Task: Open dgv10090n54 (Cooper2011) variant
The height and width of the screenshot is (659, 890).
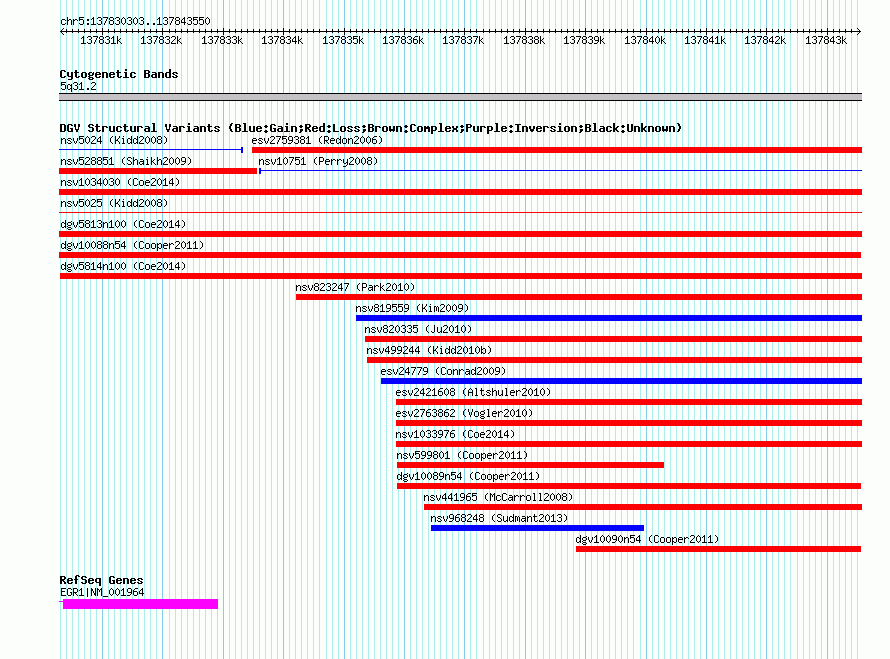Action: 647,539
